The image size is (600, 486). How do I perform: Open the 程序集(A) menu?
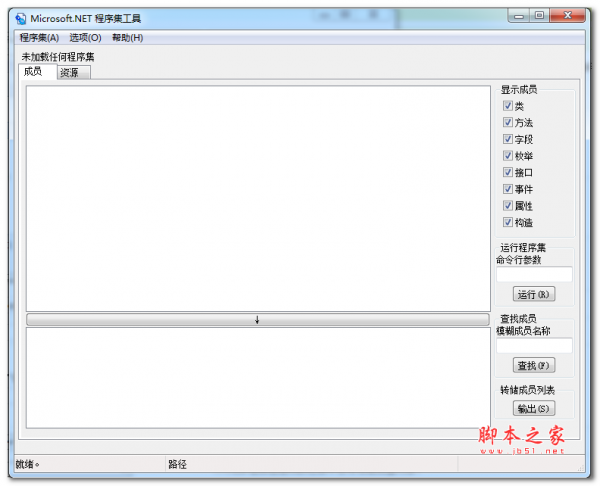click(x=39, y=38)
